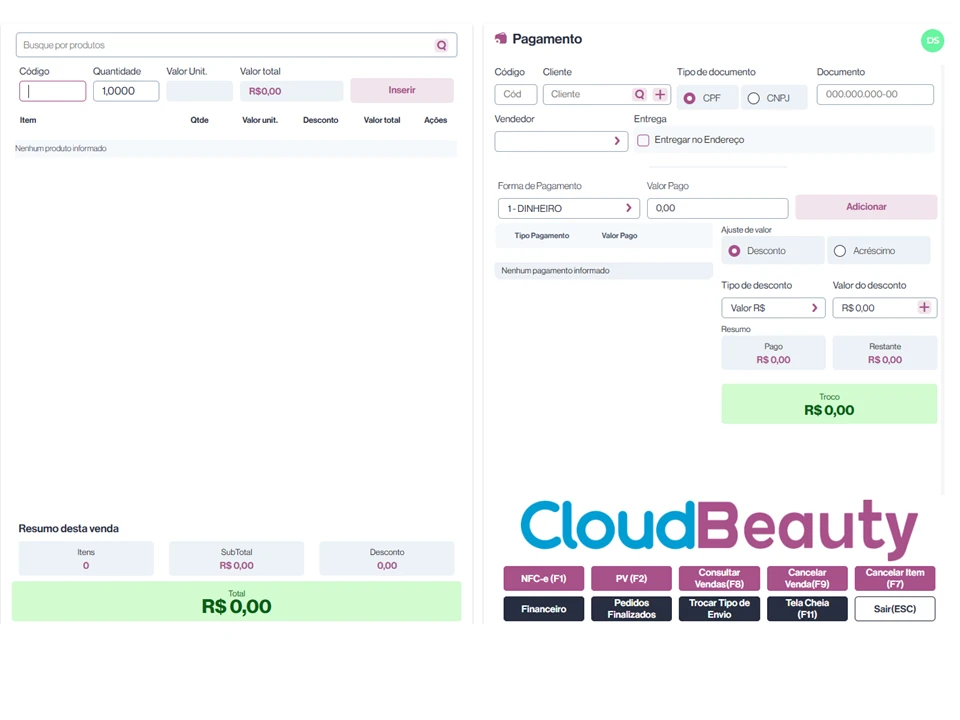
Task: Open the Forma de Pagamento dropdown
Action: [x=568, y=208]
